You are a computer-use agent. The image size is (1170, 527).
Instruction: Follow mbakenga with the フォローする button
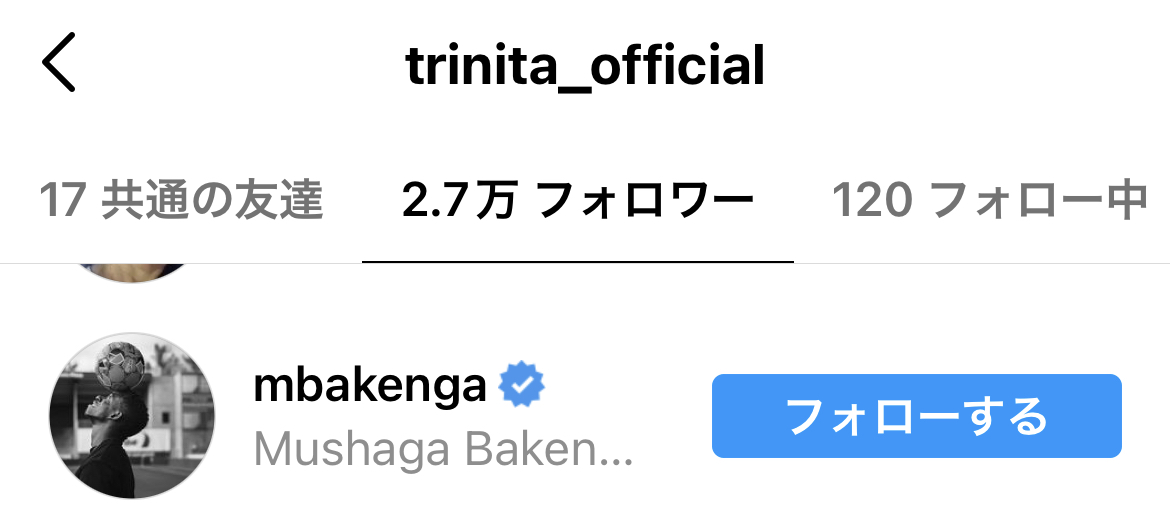(916, 416)
